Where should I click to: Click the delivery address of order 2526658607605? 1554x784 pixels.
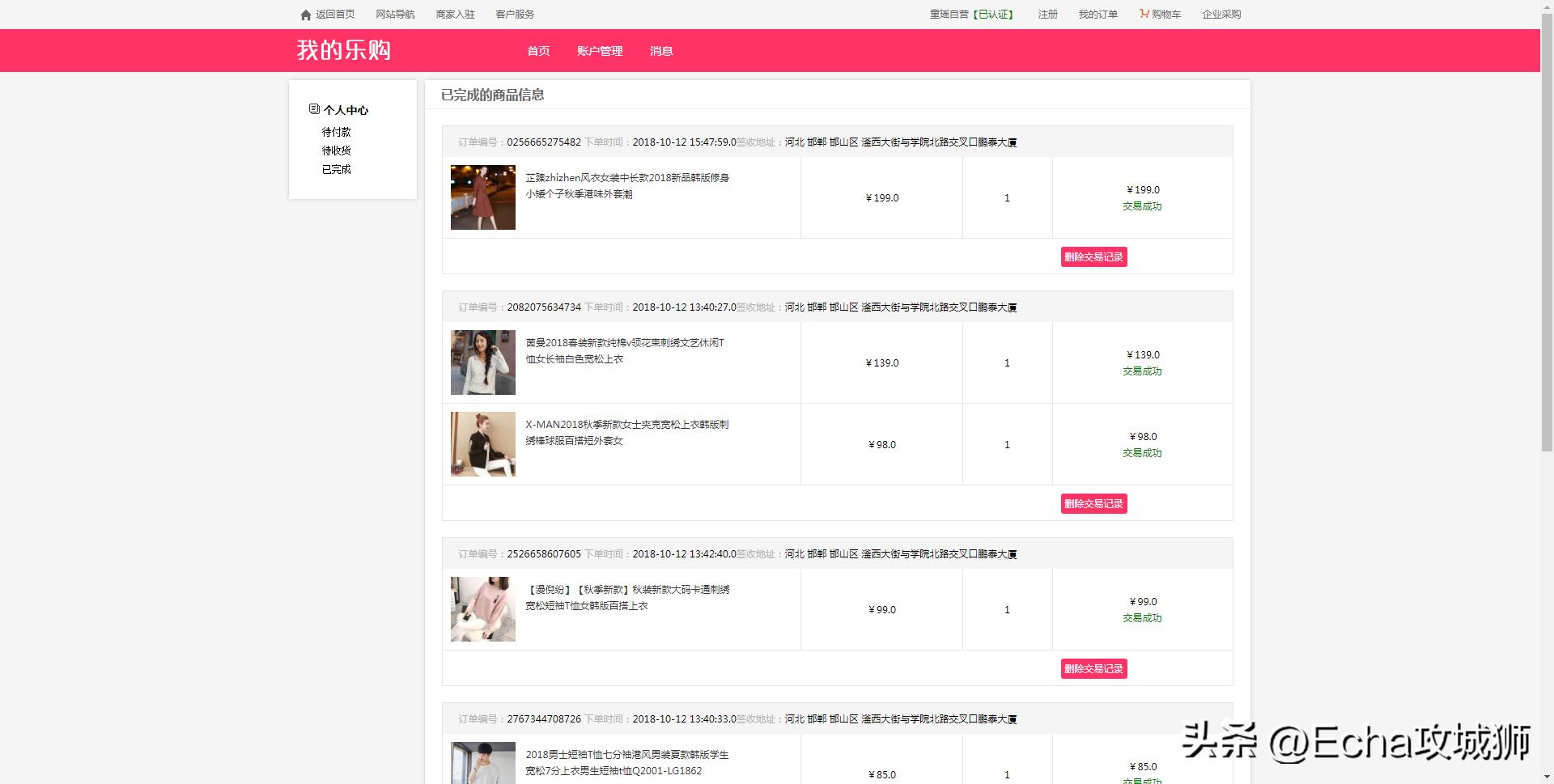901,554
